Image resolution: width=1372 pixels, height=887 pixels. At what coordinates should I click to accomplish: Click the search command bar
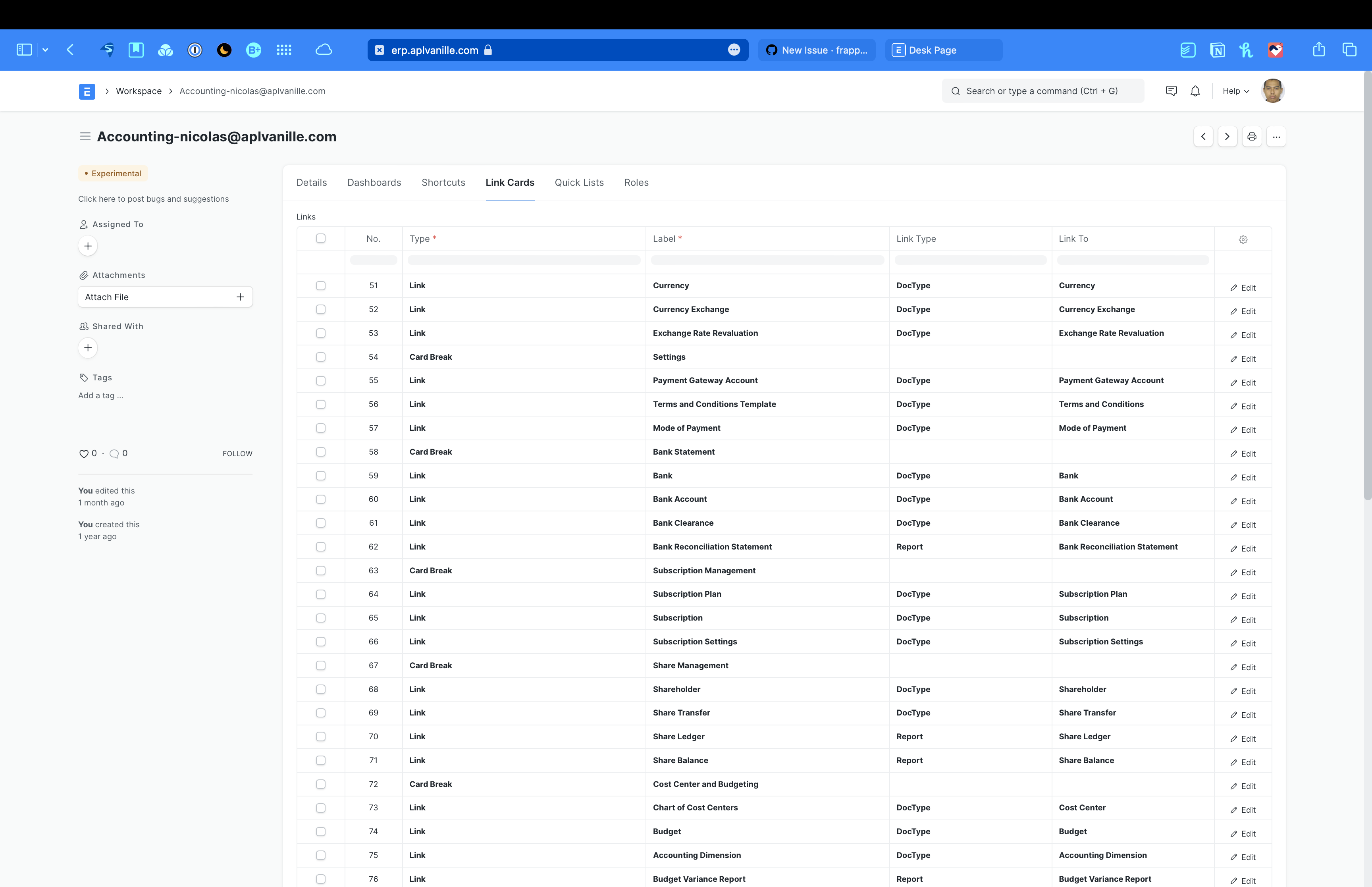1042,91
